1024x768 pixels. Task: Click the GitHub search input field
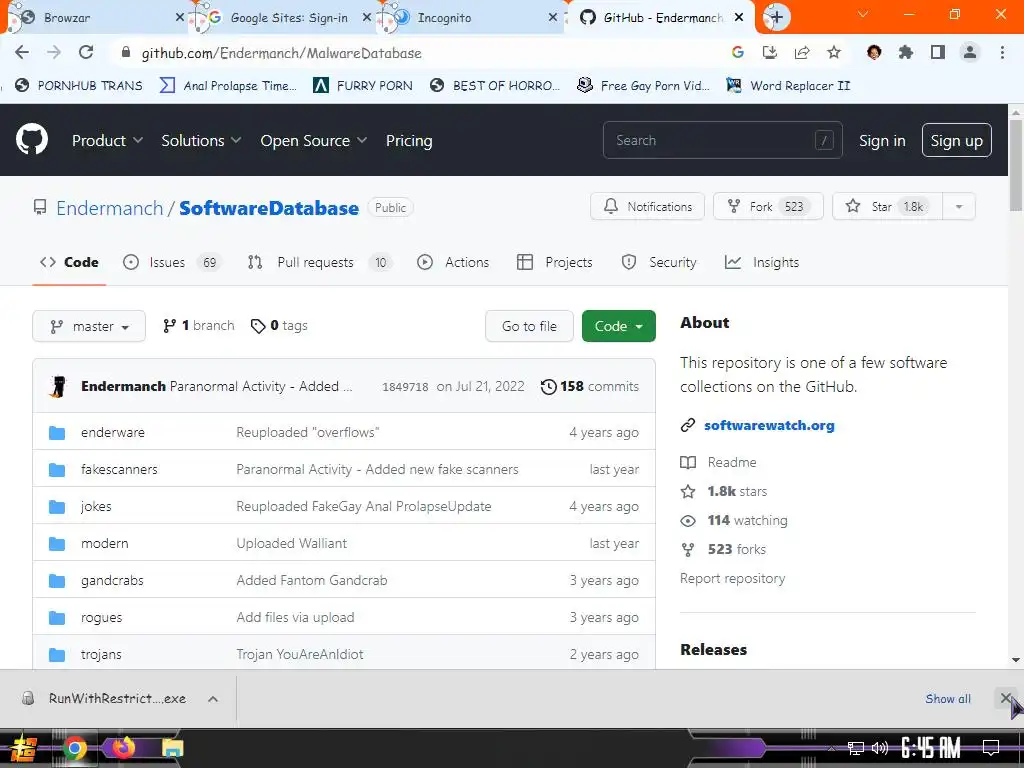click(x=722, y=140)
